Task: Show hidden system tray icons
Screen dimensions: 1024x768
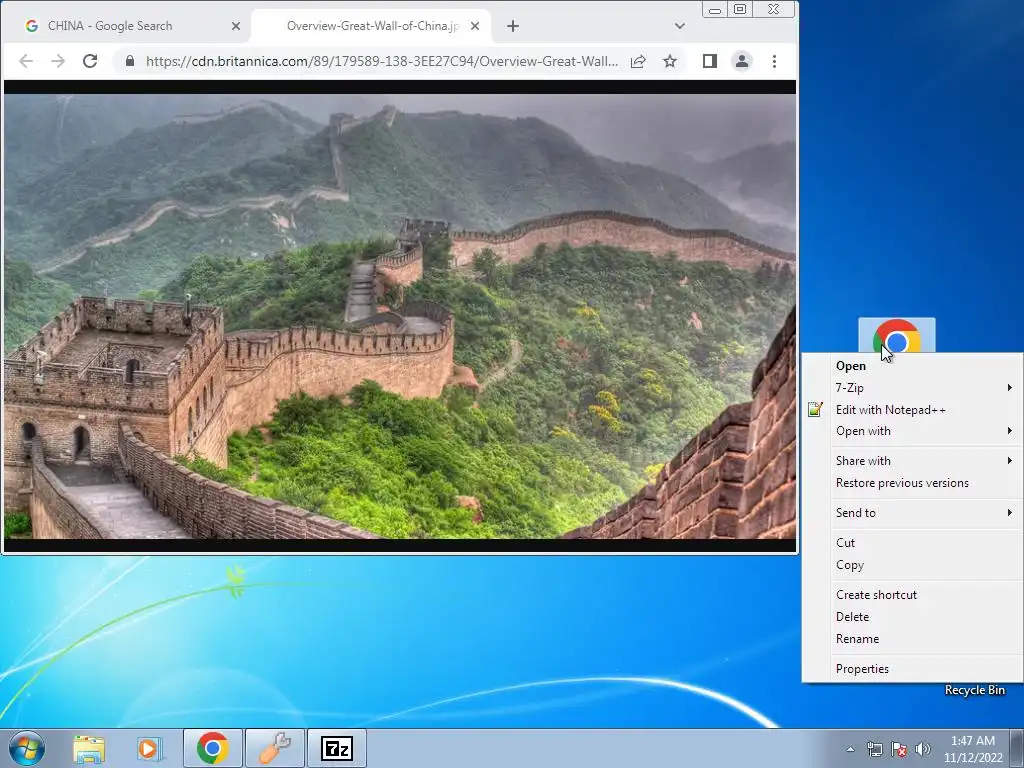Action: (850, 749)
